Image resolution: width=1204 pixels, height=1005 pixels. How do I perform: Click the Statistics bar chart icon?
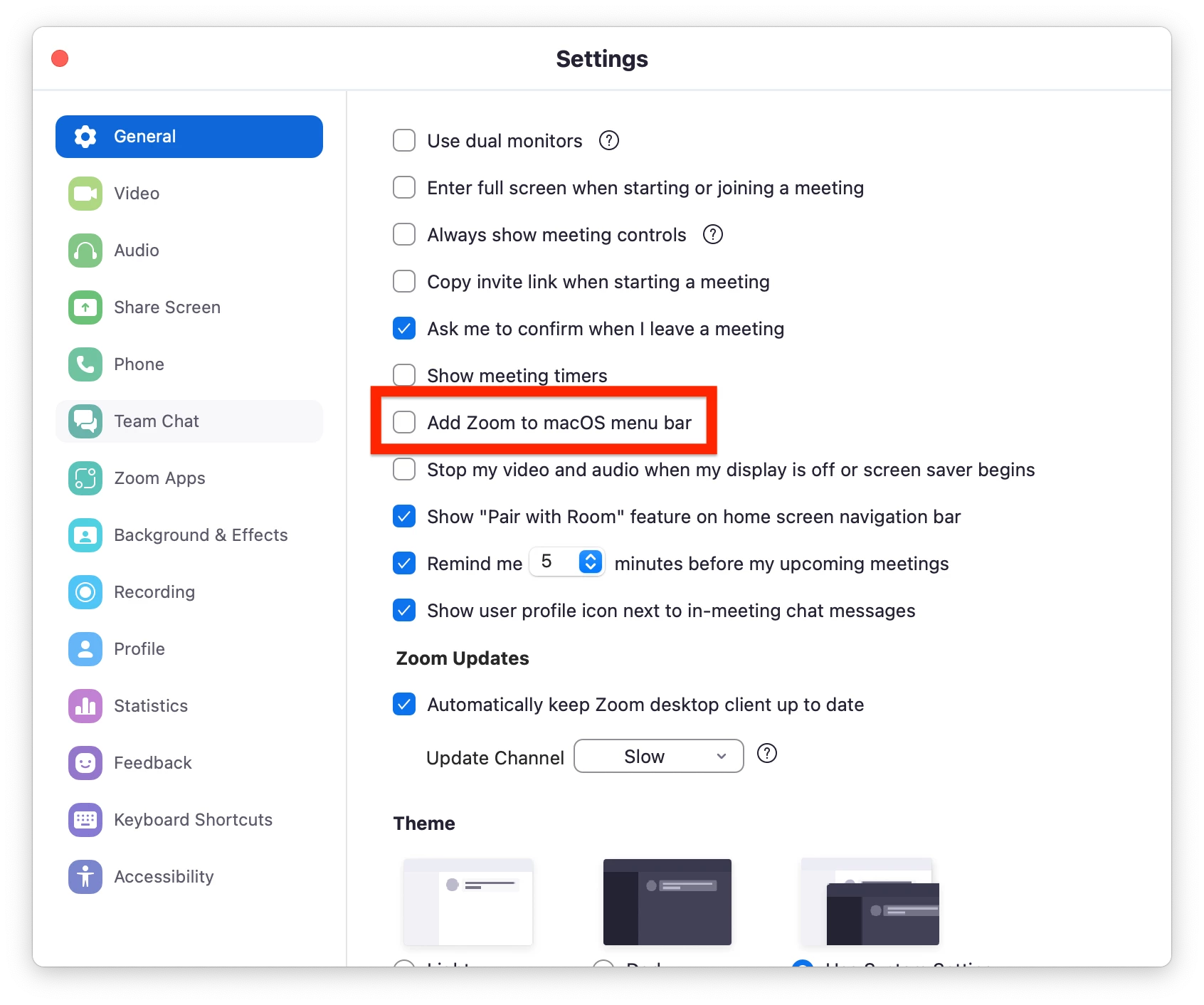coord(85,706)
